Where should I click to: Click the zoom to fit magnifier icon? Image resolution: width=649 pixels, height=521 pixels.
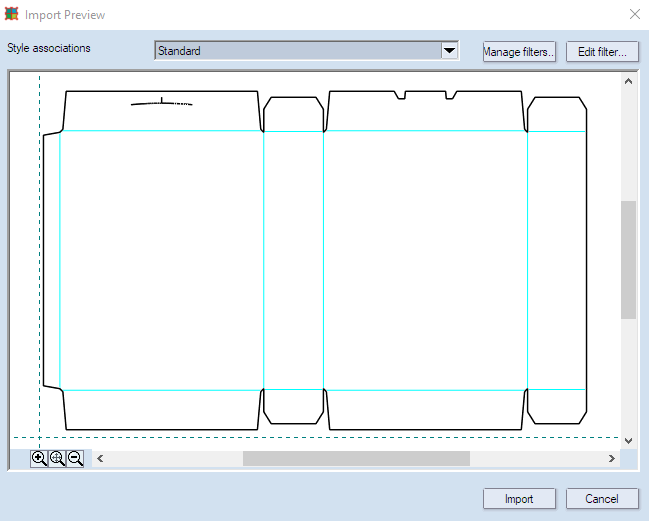[58, 459]
